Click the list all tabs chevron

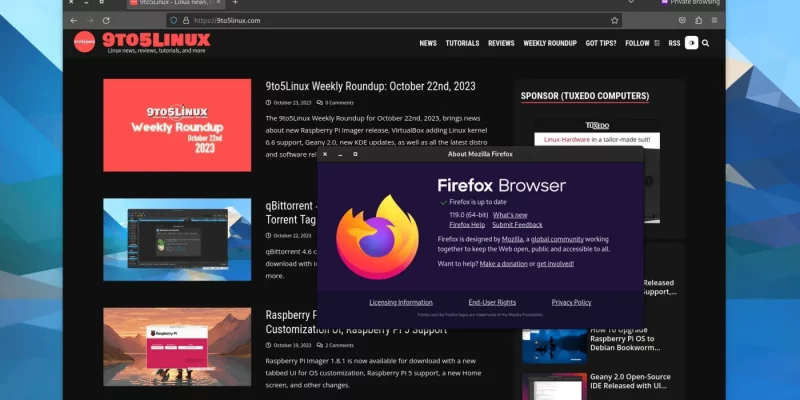coord(631,2)
